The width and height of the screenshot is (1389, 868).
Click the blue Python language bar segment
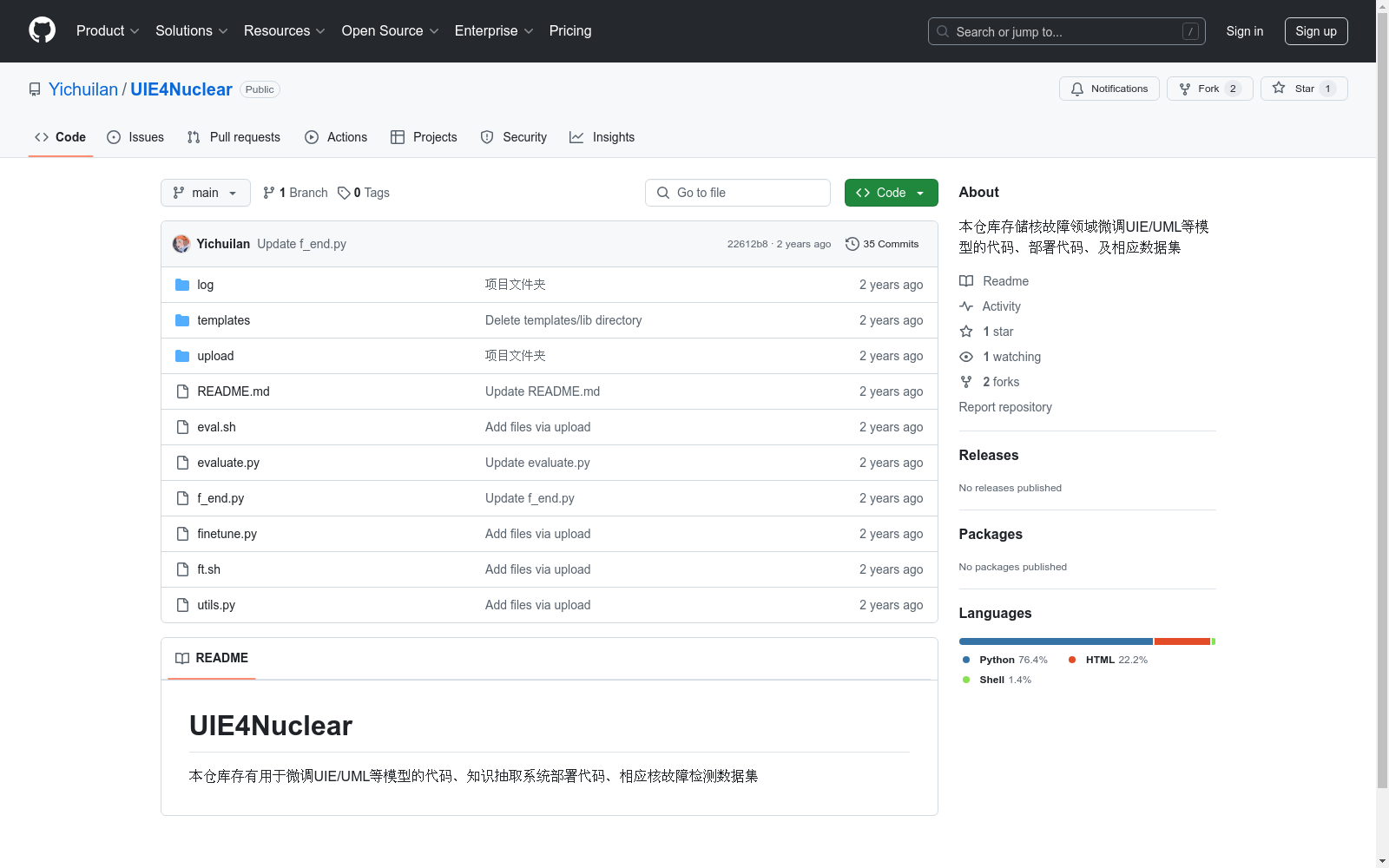[x=1056, y=641]
